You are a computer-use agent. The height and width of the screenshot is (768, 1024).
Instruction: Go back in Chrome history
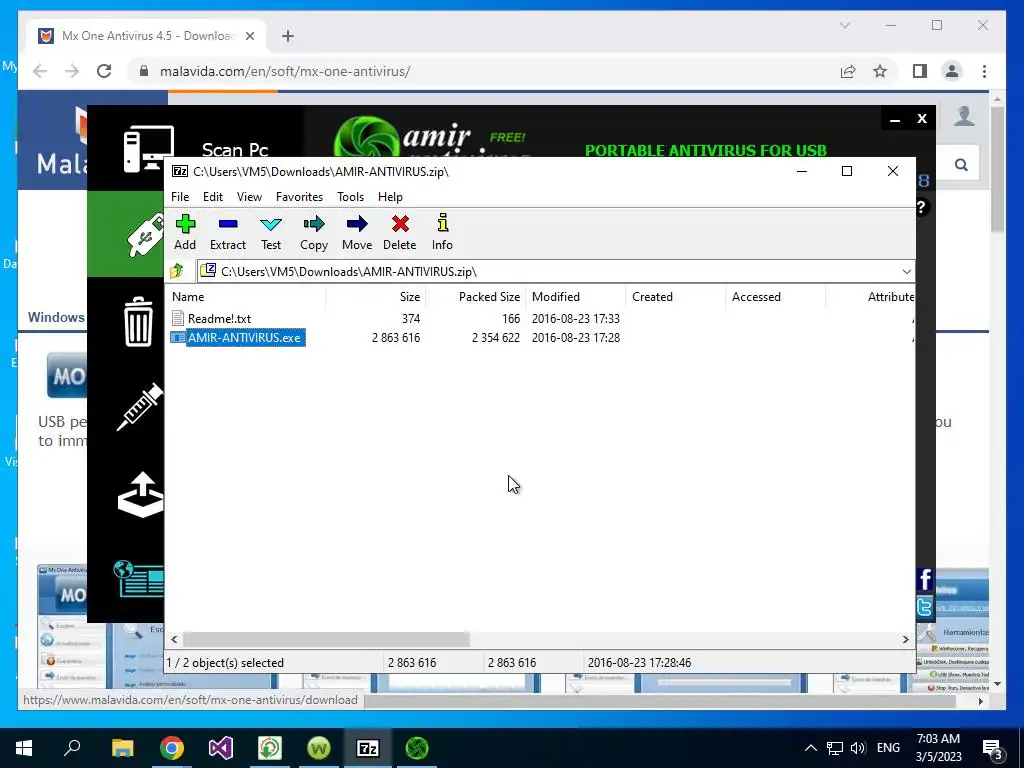[x=40, y=71]
